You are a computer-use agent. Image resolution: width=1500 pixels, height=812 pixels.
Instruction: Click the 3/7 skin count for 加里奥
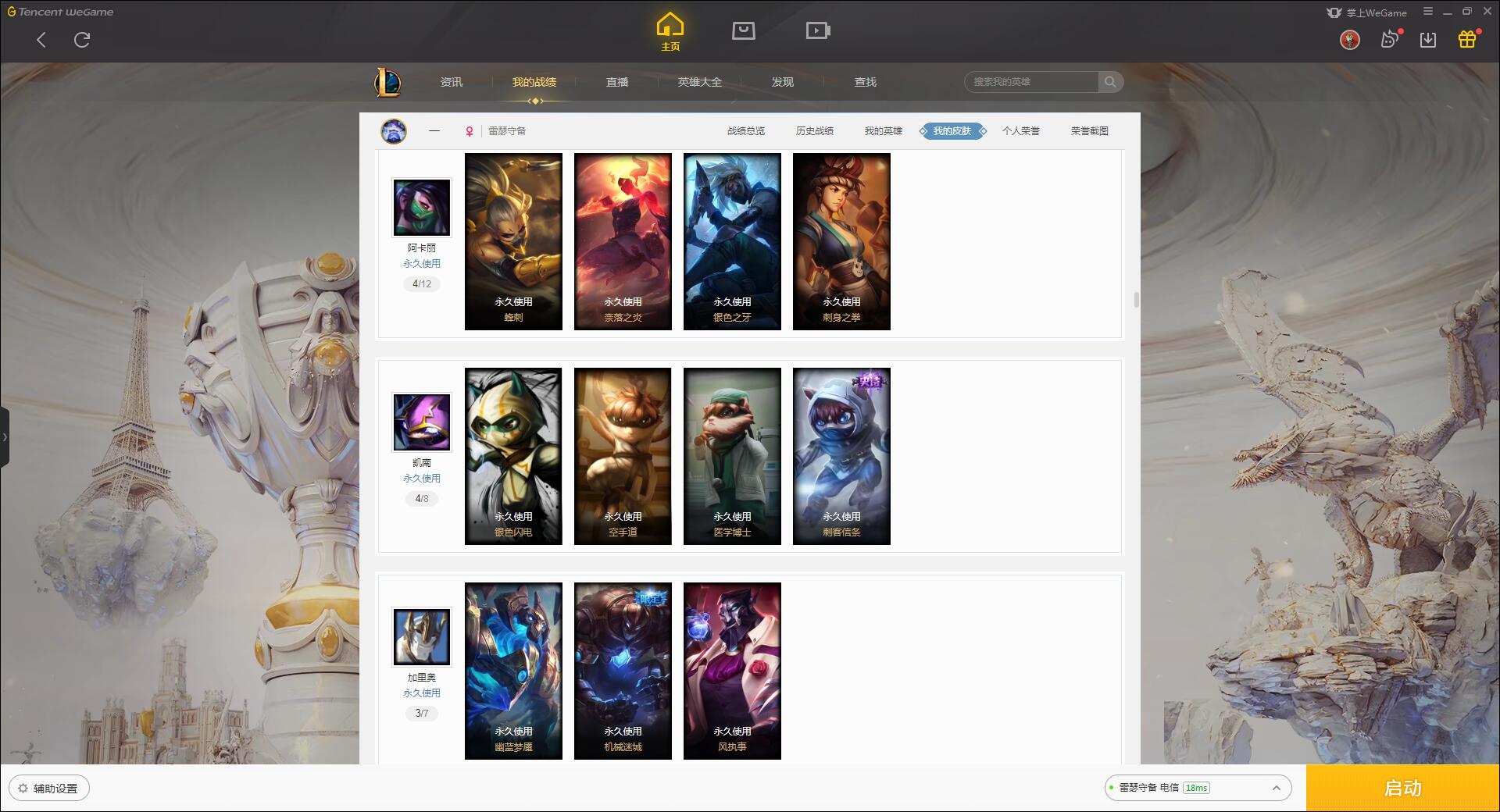tap(422, 714)
